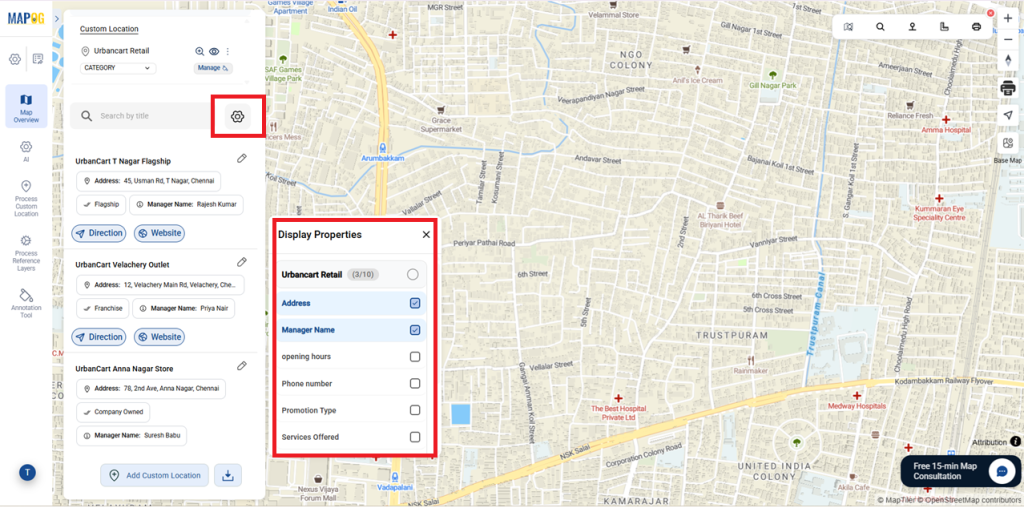
Task: Enable the Services Offered checkbox
Action: point(415,437)
